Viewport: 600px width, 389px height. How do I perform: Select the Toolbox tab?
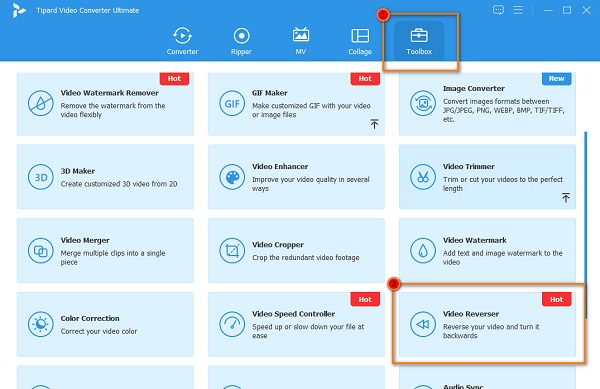[419, 41]
